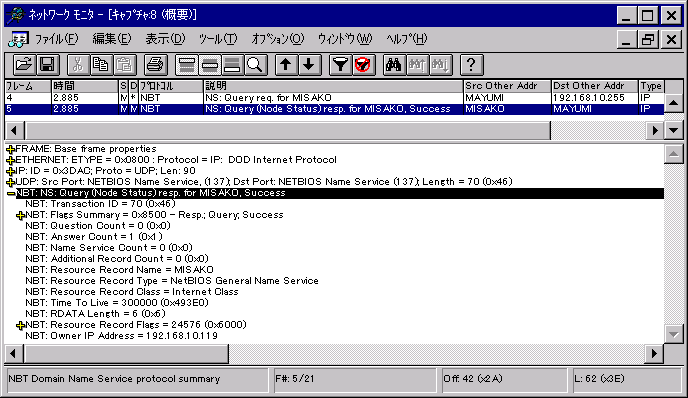This screenshot has height=398, width=688.
Task: Select NBT: Time To Live = 300000
Action: [x=117, y=303]
